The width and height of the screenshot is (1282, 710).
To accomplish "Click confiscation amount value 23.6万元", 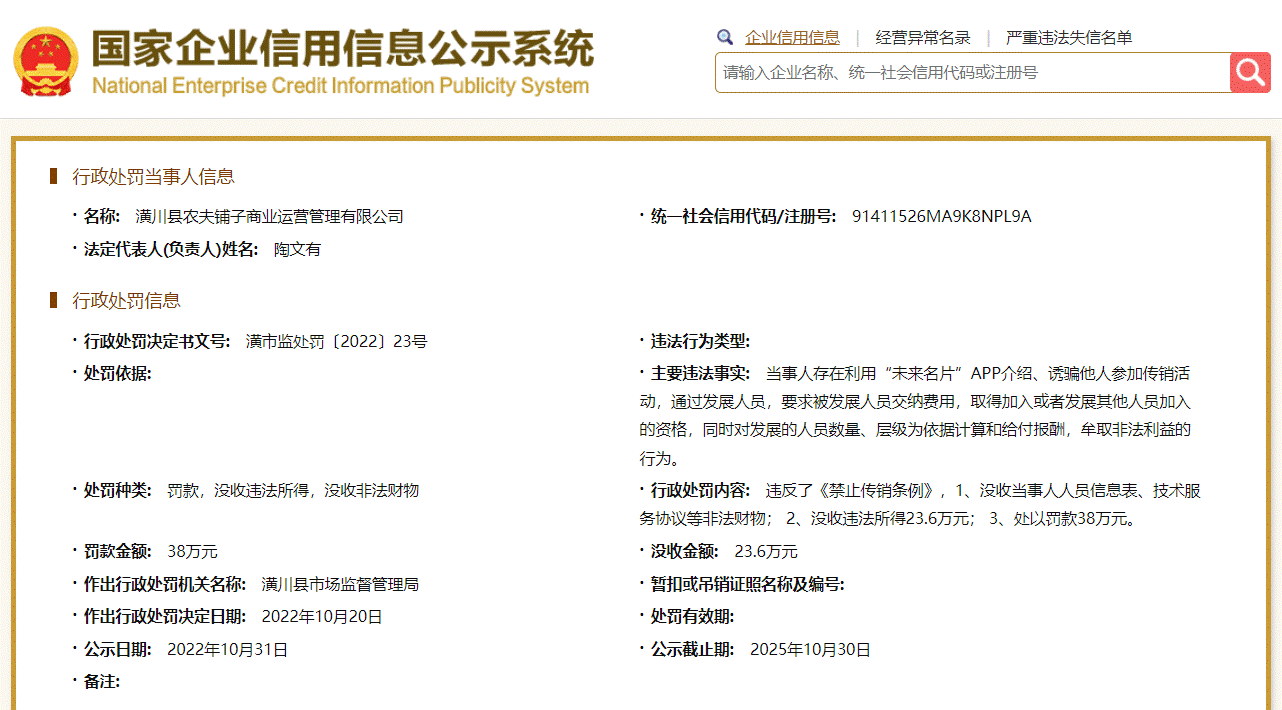I will [x=766, y=552].
